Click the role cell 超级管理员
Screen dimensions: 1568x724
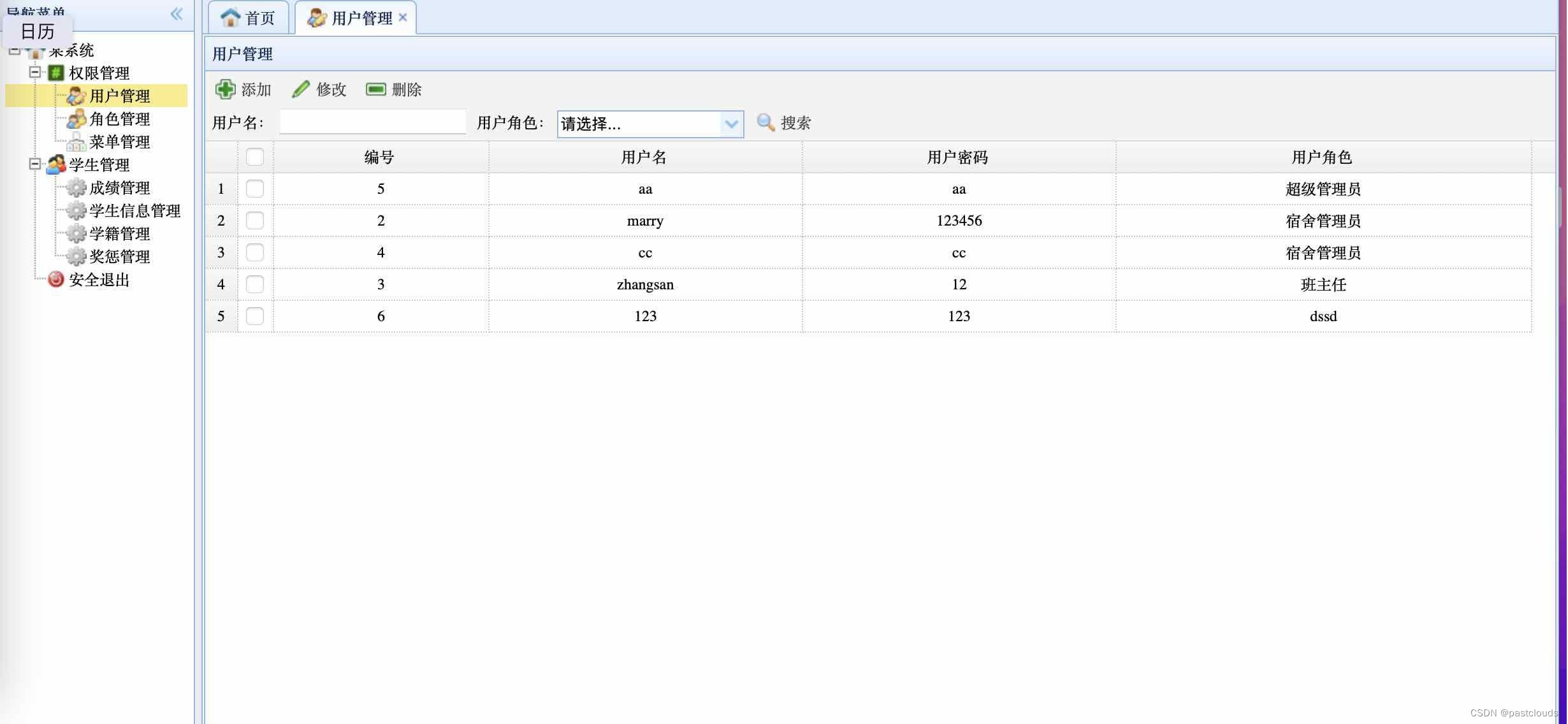[1323, 189]
